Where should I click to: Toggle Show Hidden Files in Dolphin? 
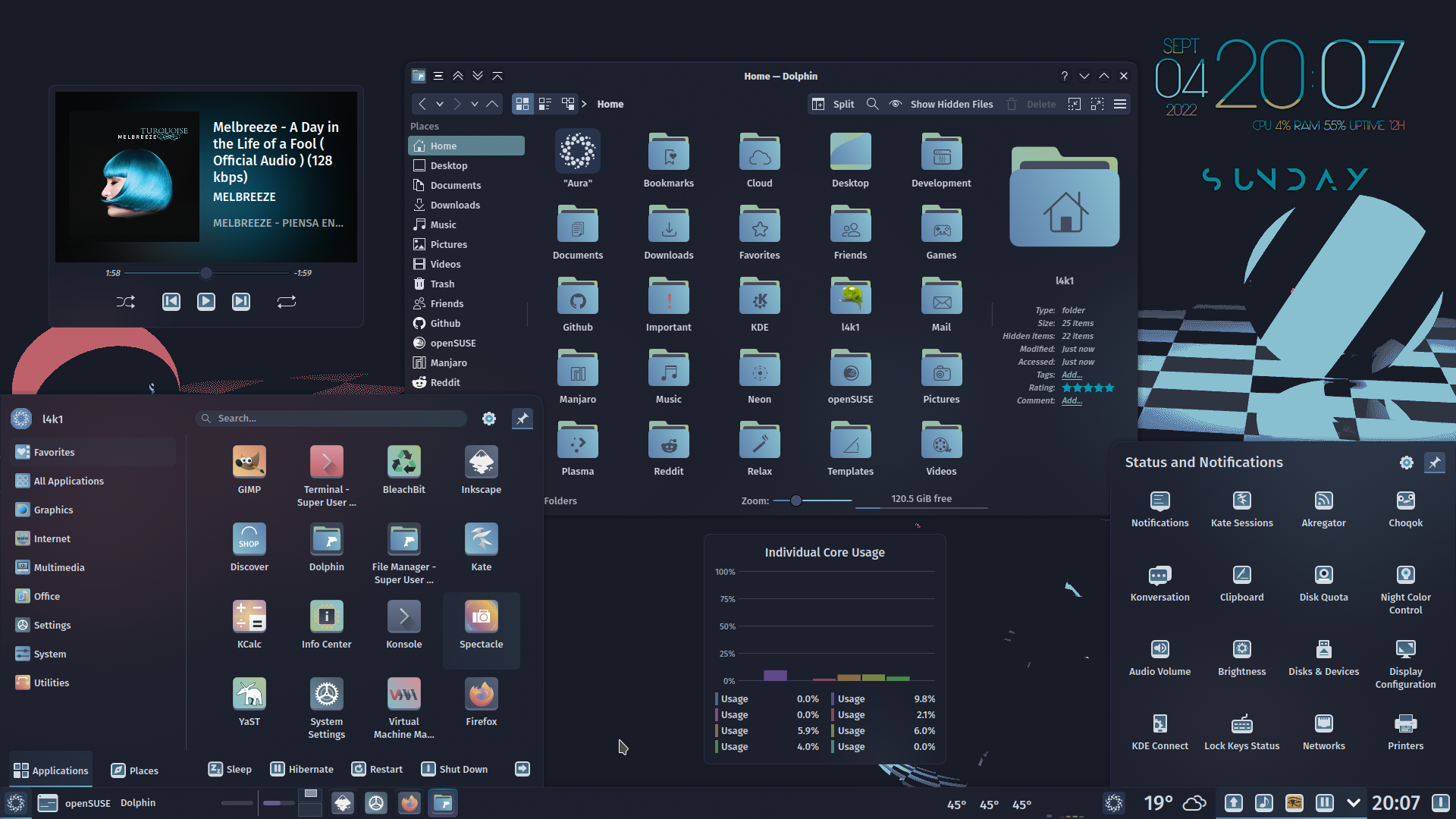click(x=941, y=104)
